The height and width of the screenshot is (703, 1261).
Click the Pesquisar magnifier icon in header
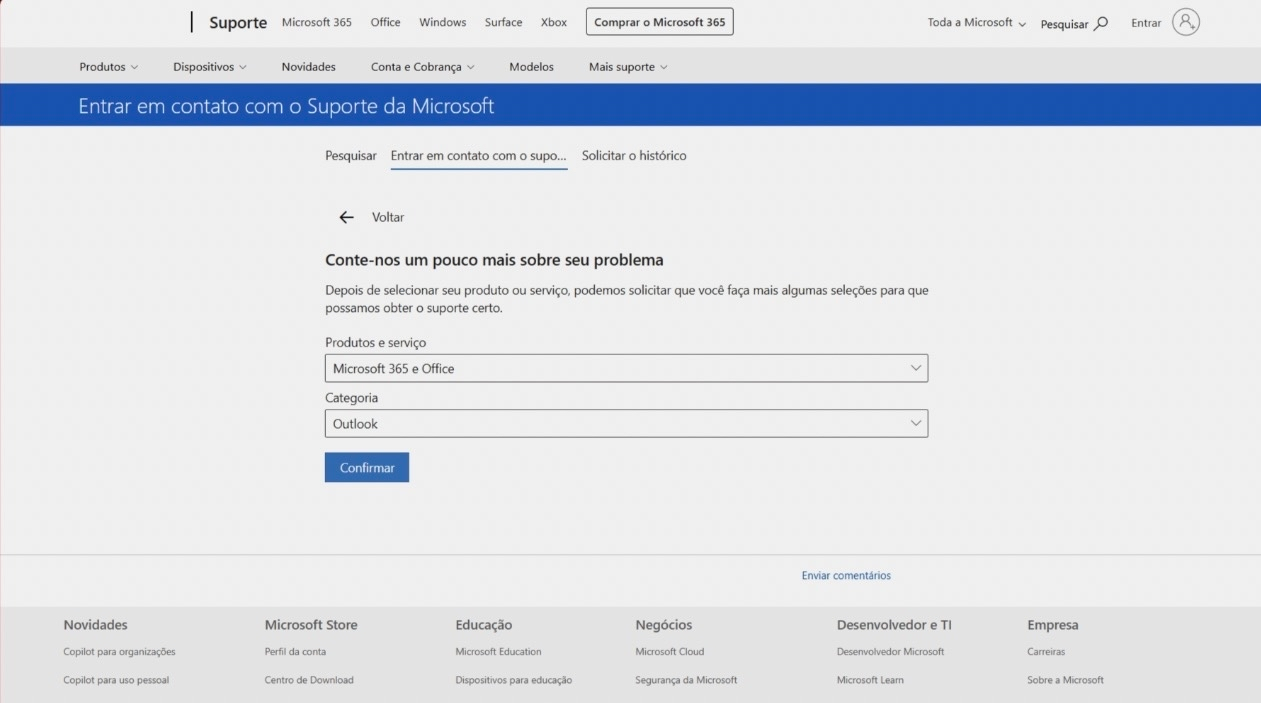click(1101, 23)
